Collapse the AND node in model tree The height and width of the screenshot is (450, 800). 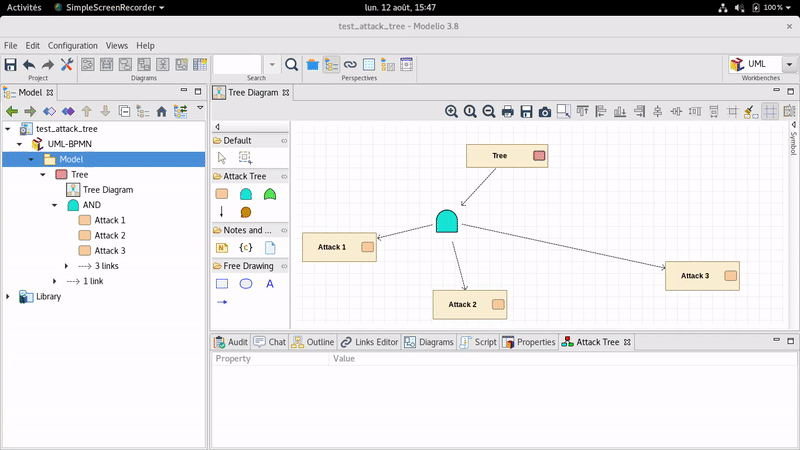[x=55, y=205]
